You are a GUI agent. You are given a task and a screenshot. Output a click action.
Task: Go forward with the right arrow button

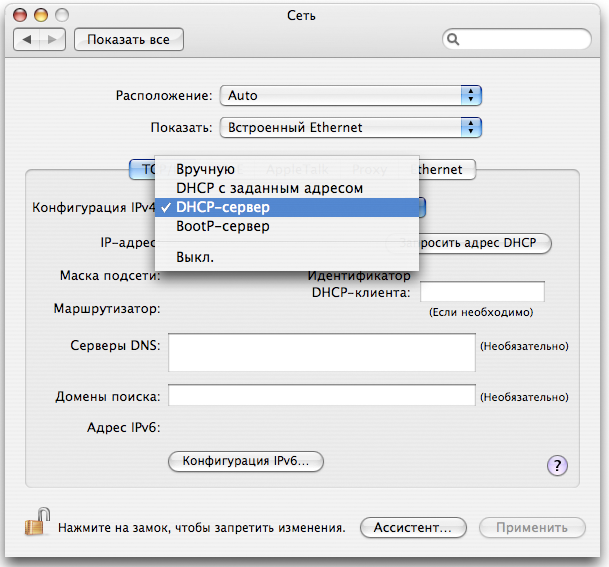click(52, 40)
